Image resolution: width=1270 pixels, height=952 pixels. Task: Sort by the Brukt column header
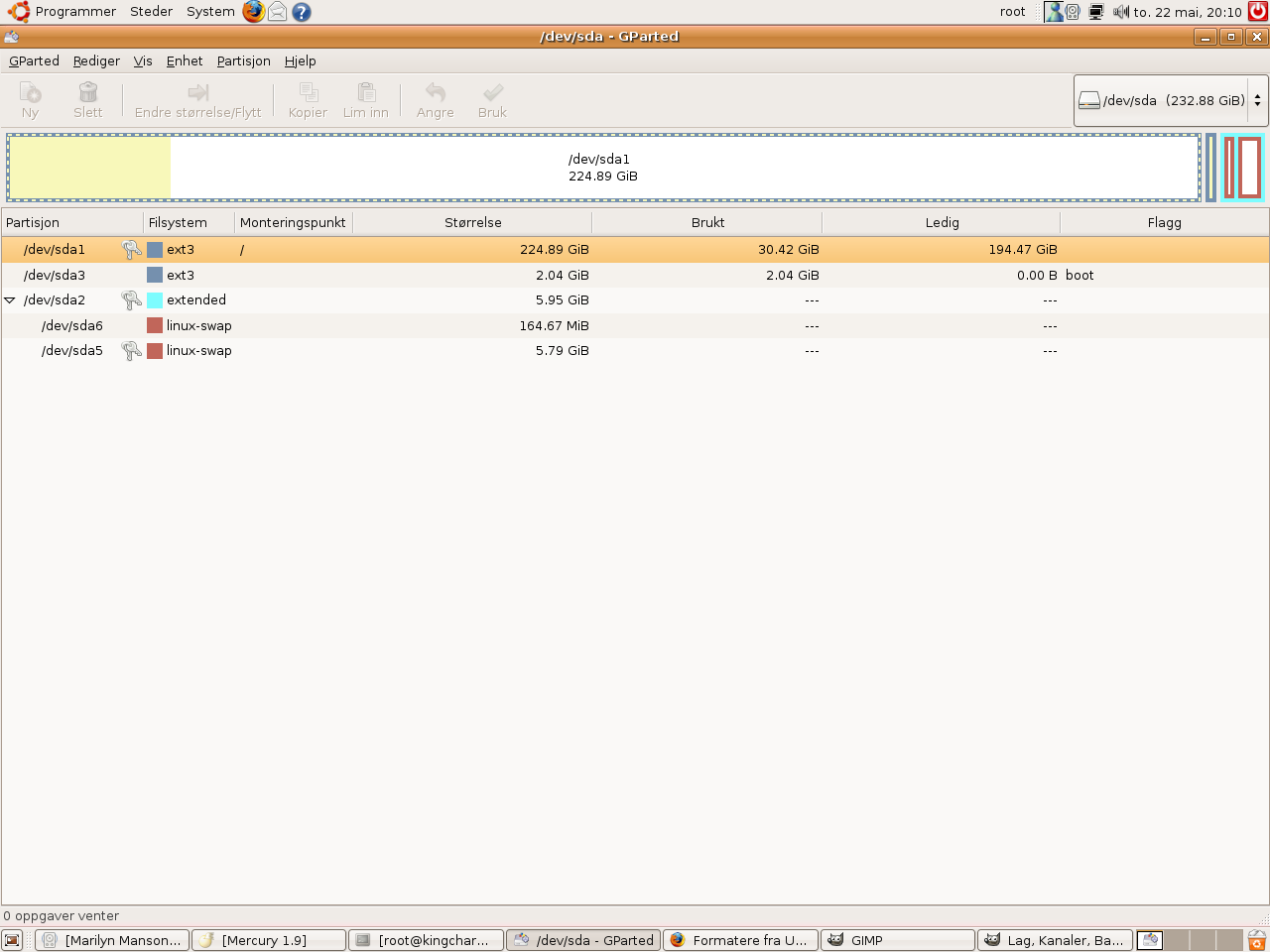pyautogui.click(x=707, y=222)
